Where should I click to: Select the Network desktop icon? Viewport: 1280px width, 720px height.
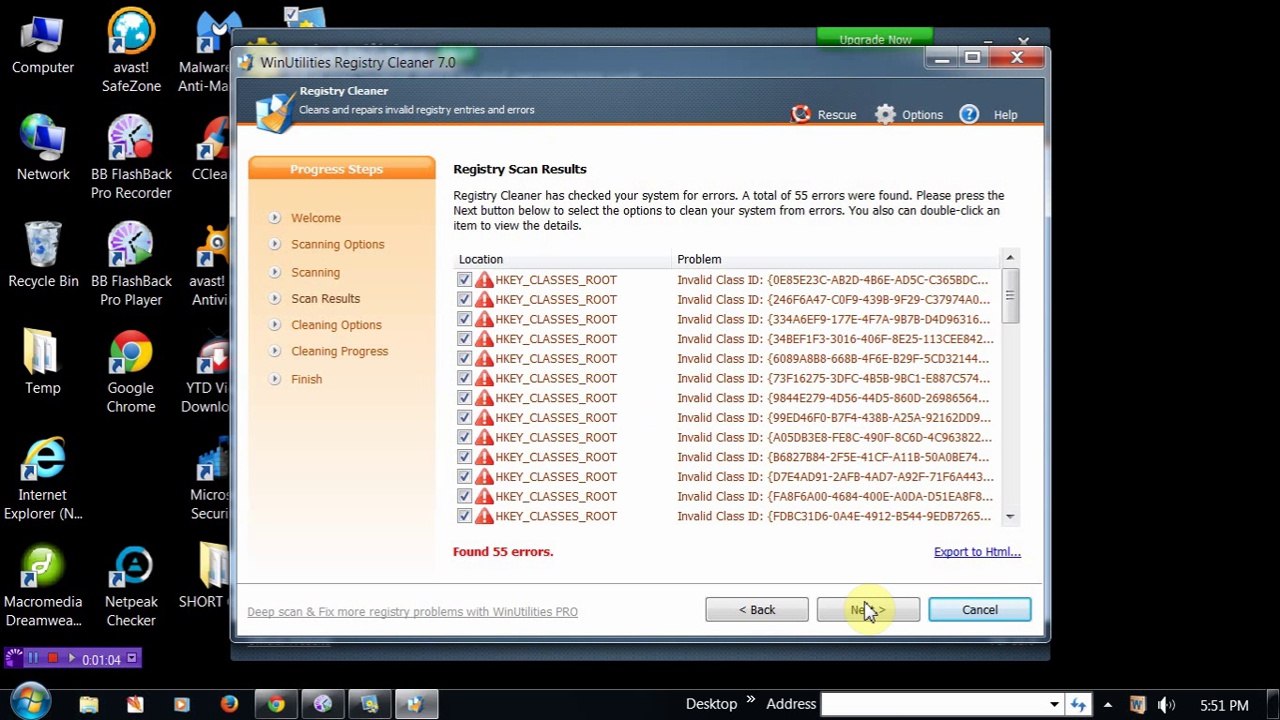tap(43, 148)
